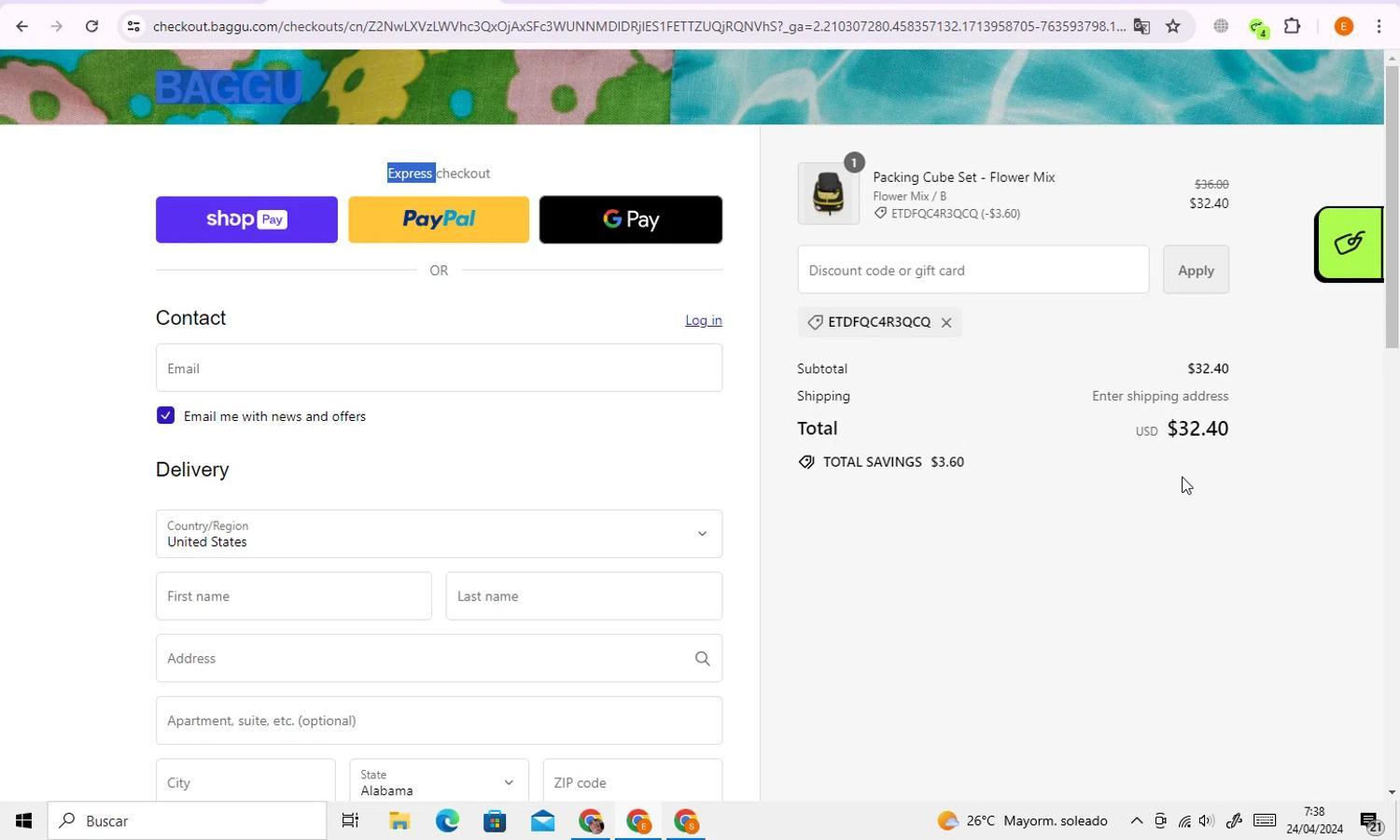
Task: Reload the checkout page
Action: [x=91, y=26]
